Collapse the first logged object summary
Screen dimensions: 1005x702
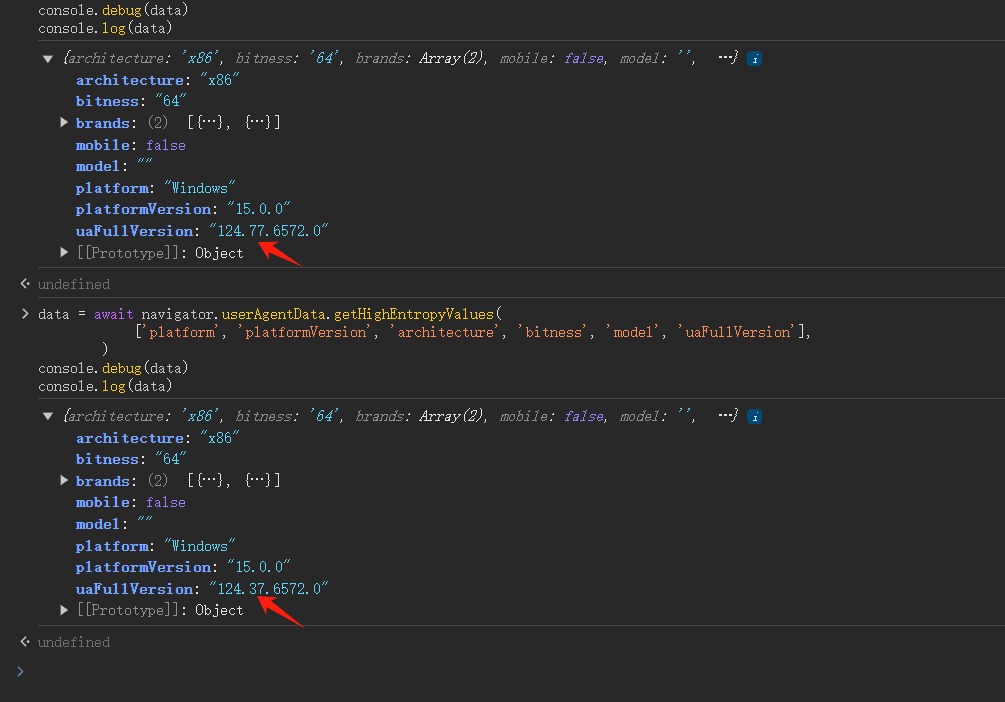pos(47,59)
